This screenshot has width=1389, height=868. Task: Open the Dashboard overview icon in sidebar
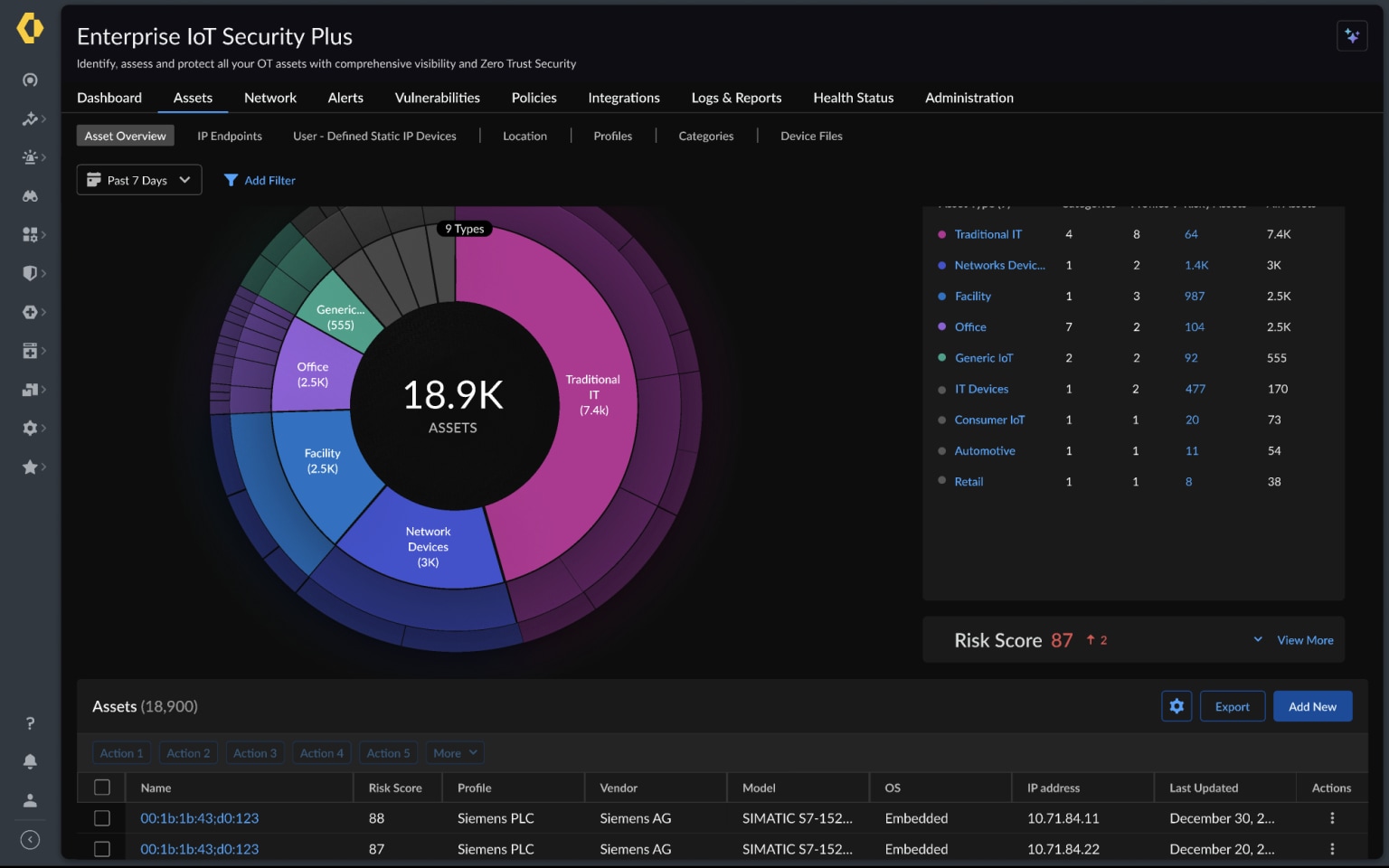point(30,80)
